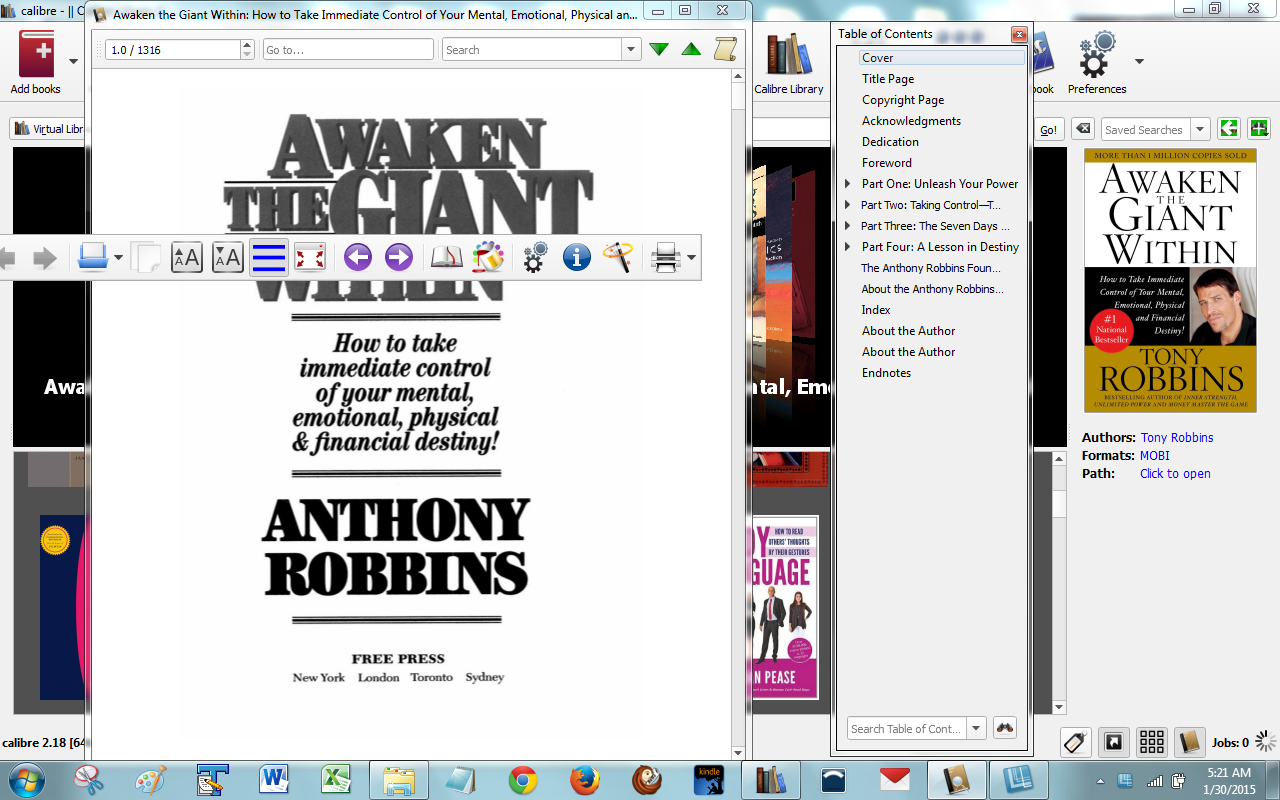This screenshot has height=800, width=1280.
Task: Open printer icon dropdown arrow
Action: [691, 259]
